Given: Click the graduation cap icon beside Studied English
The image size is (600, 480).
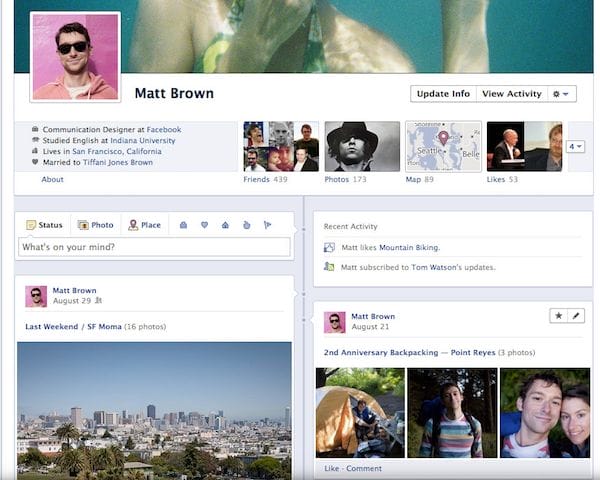Looking at the screenshot, I should (35, 140).
